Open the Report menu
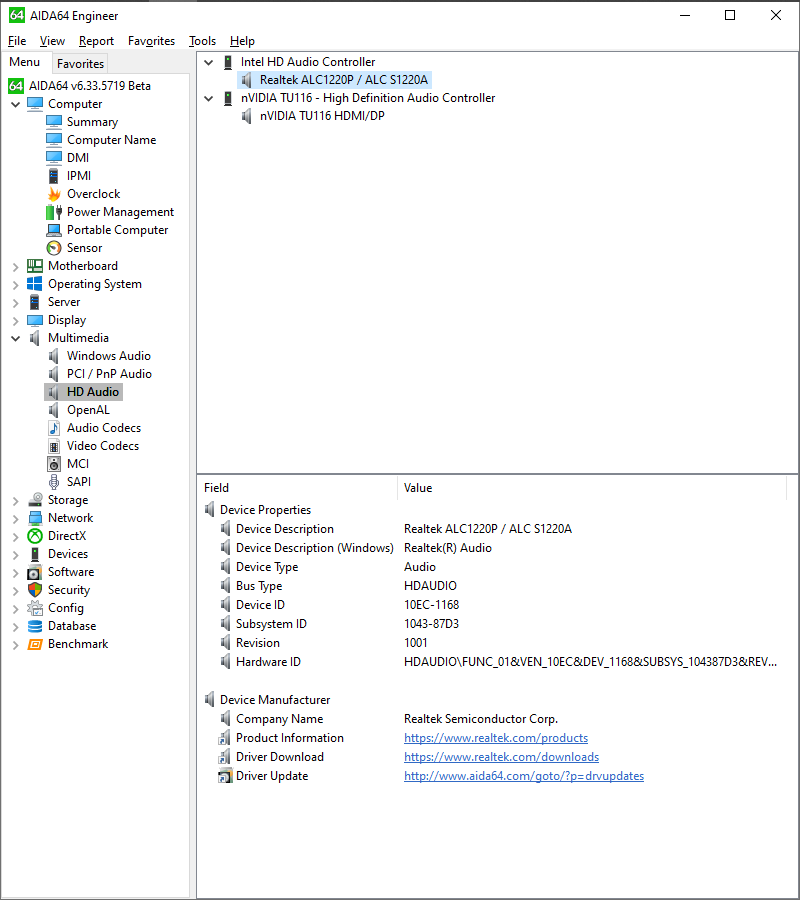800x900 pixels. (x=96, y=41)
